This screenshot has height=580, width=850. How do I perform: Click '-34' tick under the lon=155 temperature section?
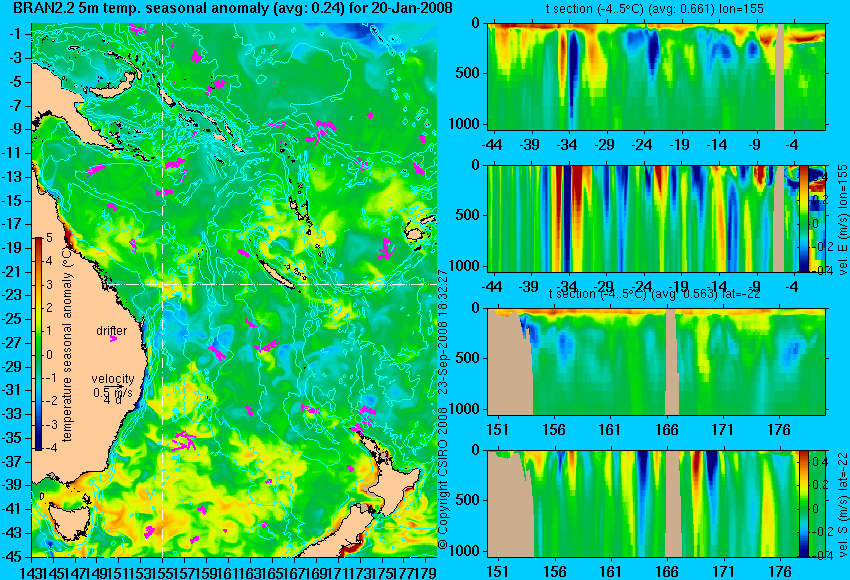tap(567, 145)
